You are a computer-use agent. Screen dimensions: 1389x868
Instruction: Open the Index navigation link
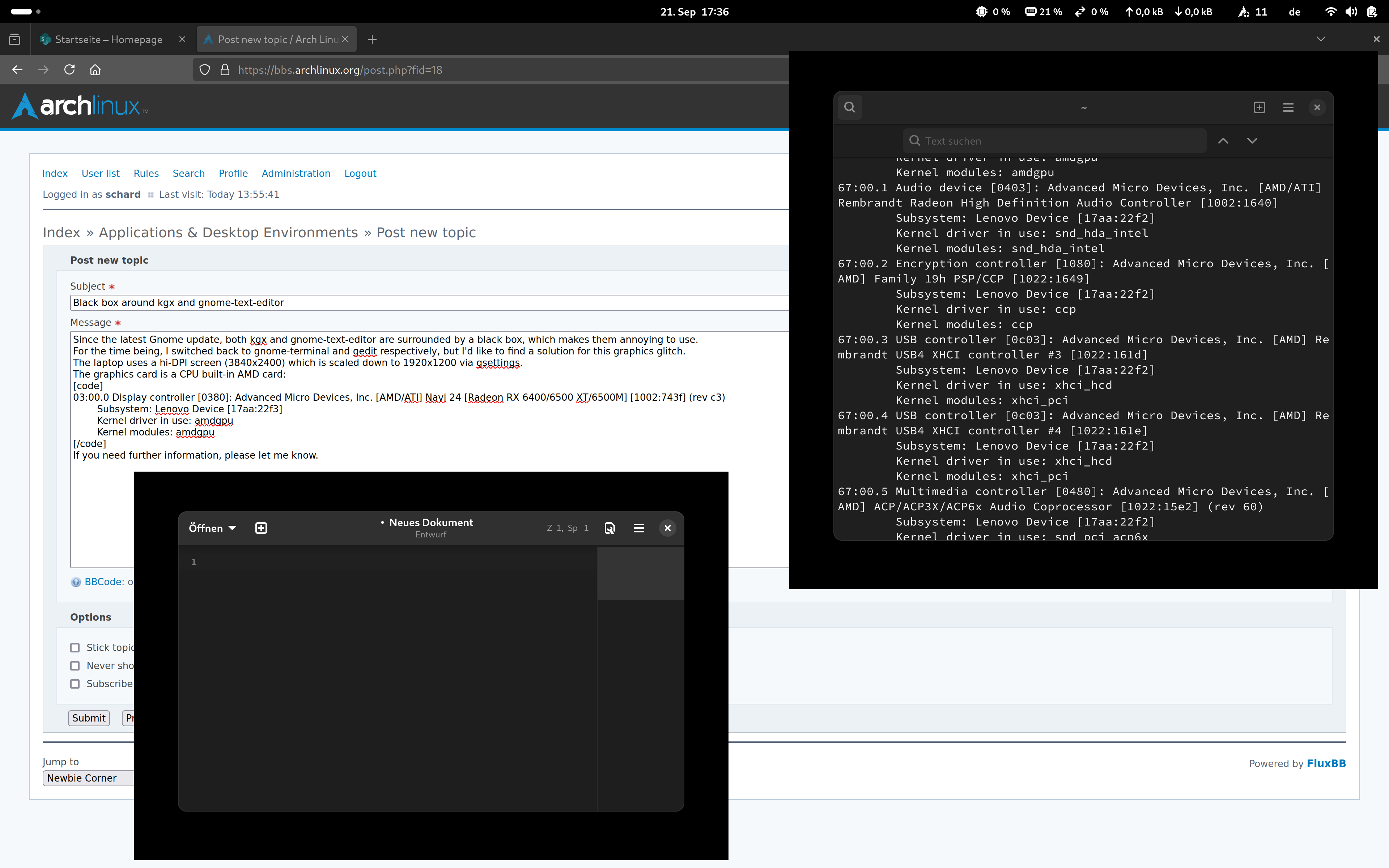55,173
